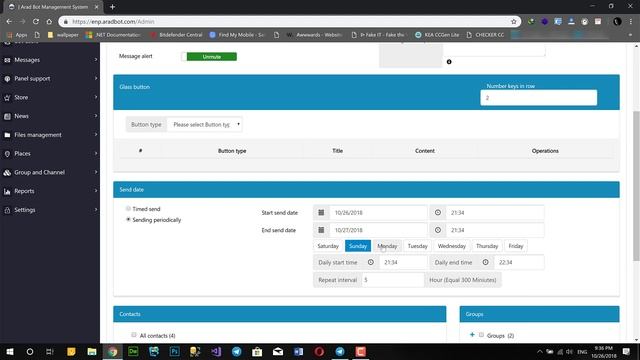
Task: Click the End send date calendar icon
Action: click(x=321, y=230)
